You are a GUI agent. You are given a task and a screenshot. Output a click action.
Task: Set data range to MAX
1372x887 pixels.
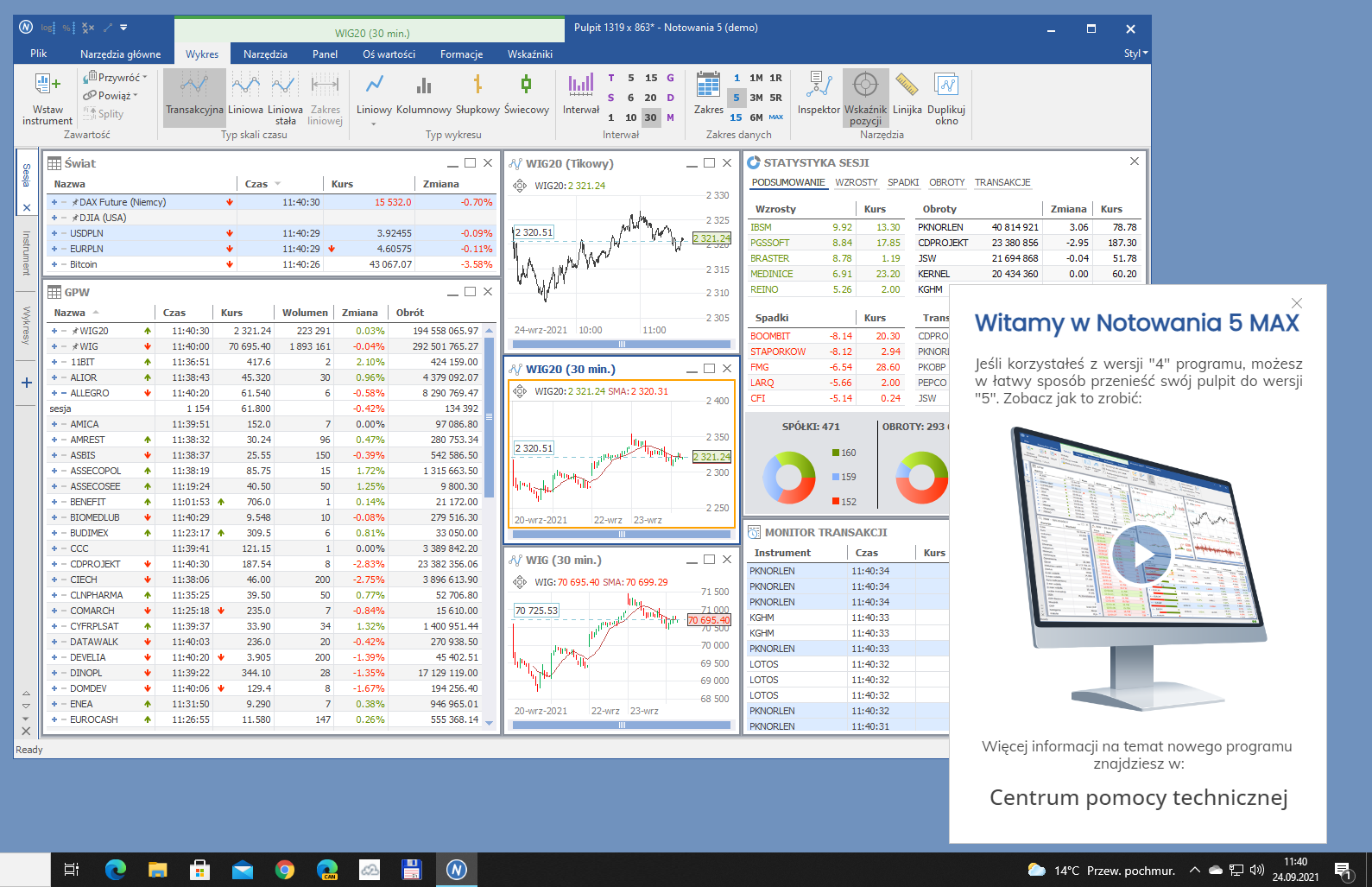[x=776, y=117]
